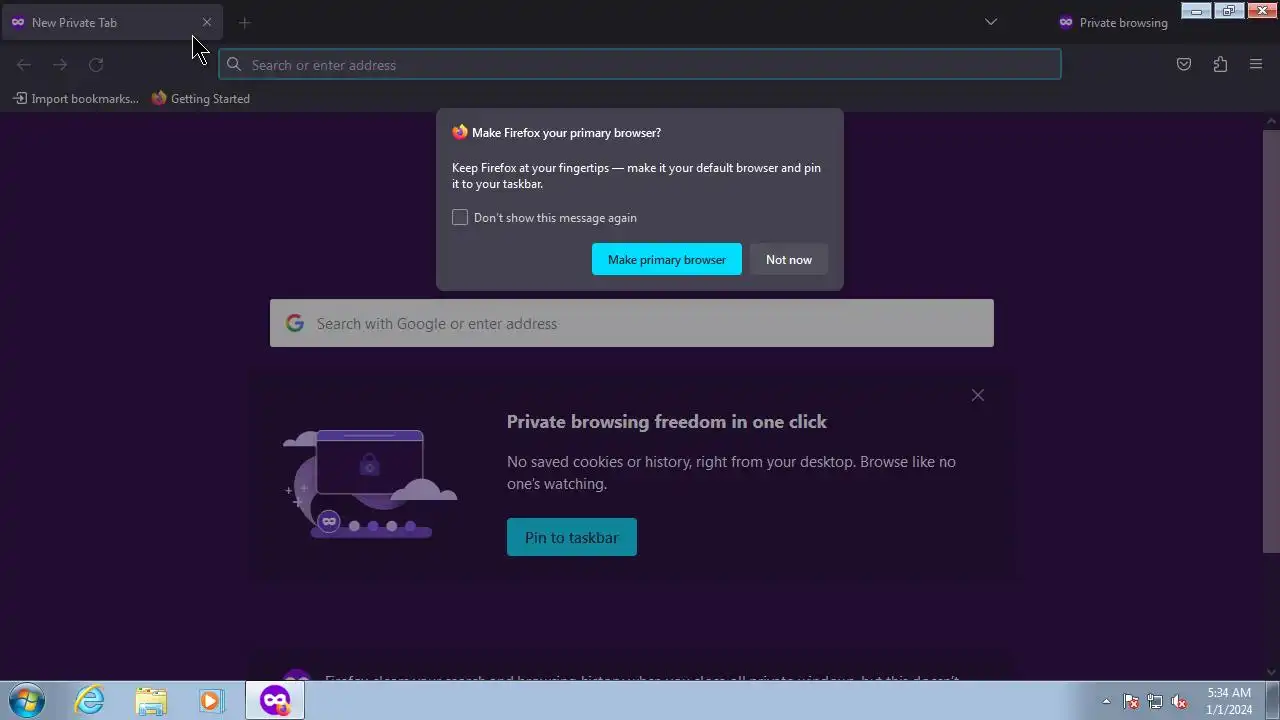Click the Firefox logo in the prompt
The width and height of the screenshot is (1280, 720).
pos(460,132)
